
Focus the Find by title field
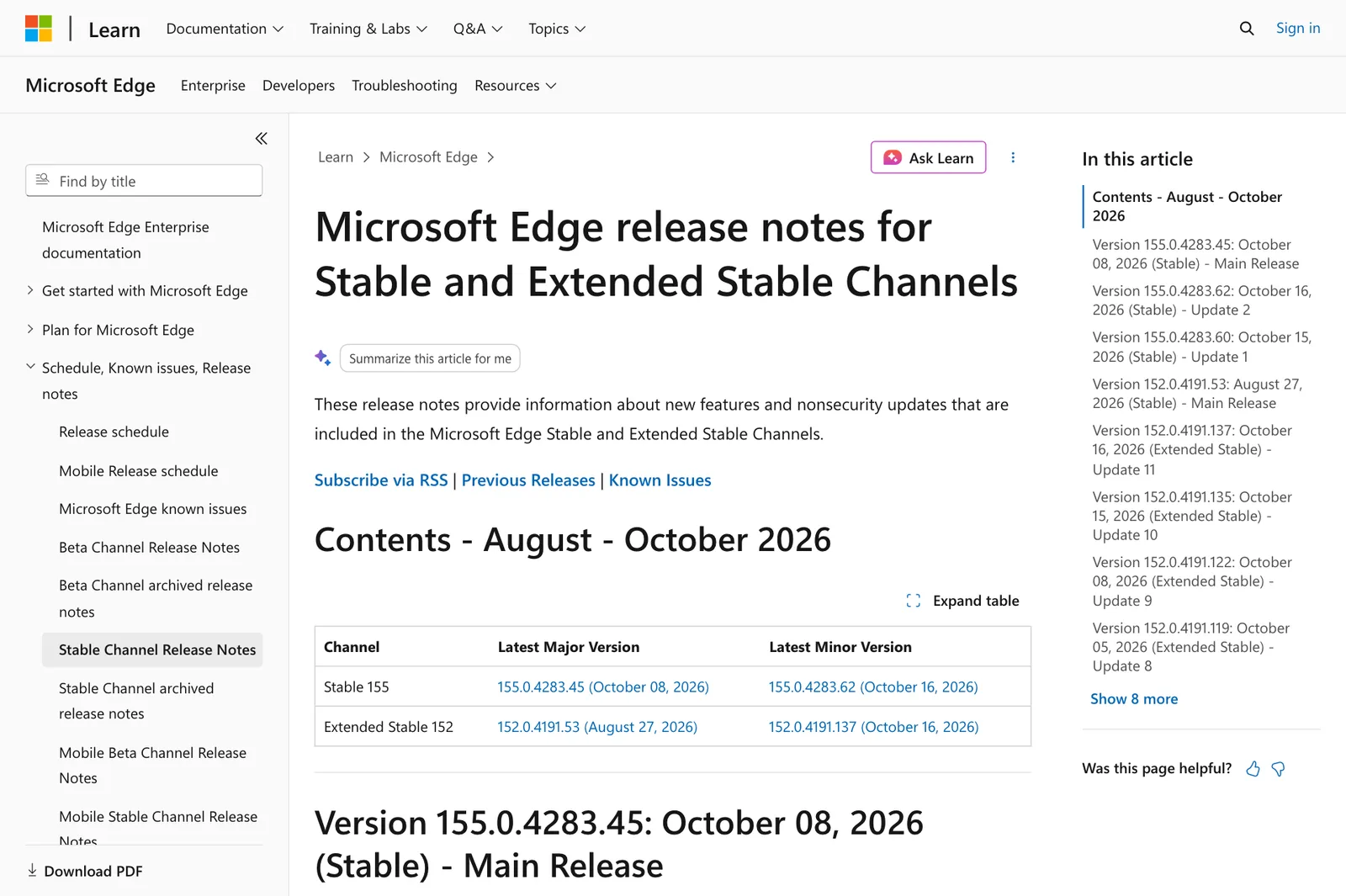pos(144,181)
